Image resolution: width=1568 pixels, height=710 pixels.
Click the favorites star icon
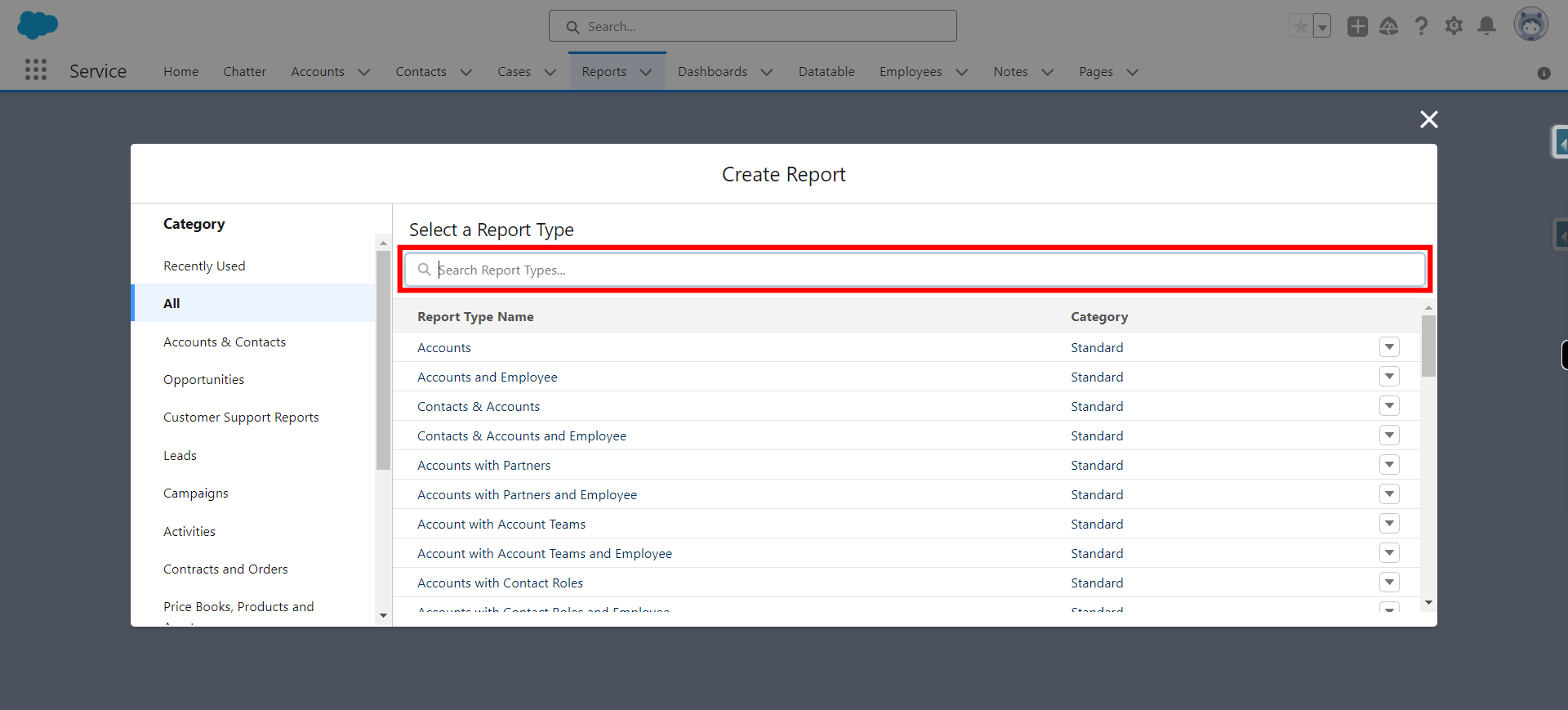pyautogui.click(x=1300, y=26)
